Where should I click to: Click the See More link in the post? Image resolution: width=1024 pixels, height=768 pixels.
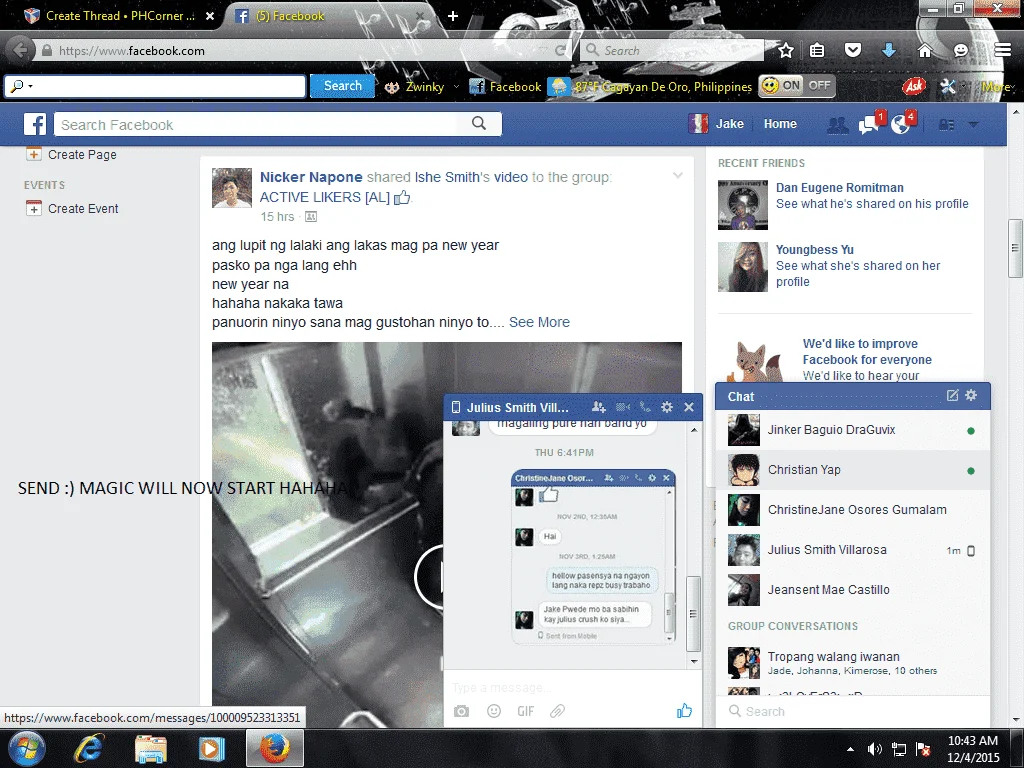click(539, 322)
